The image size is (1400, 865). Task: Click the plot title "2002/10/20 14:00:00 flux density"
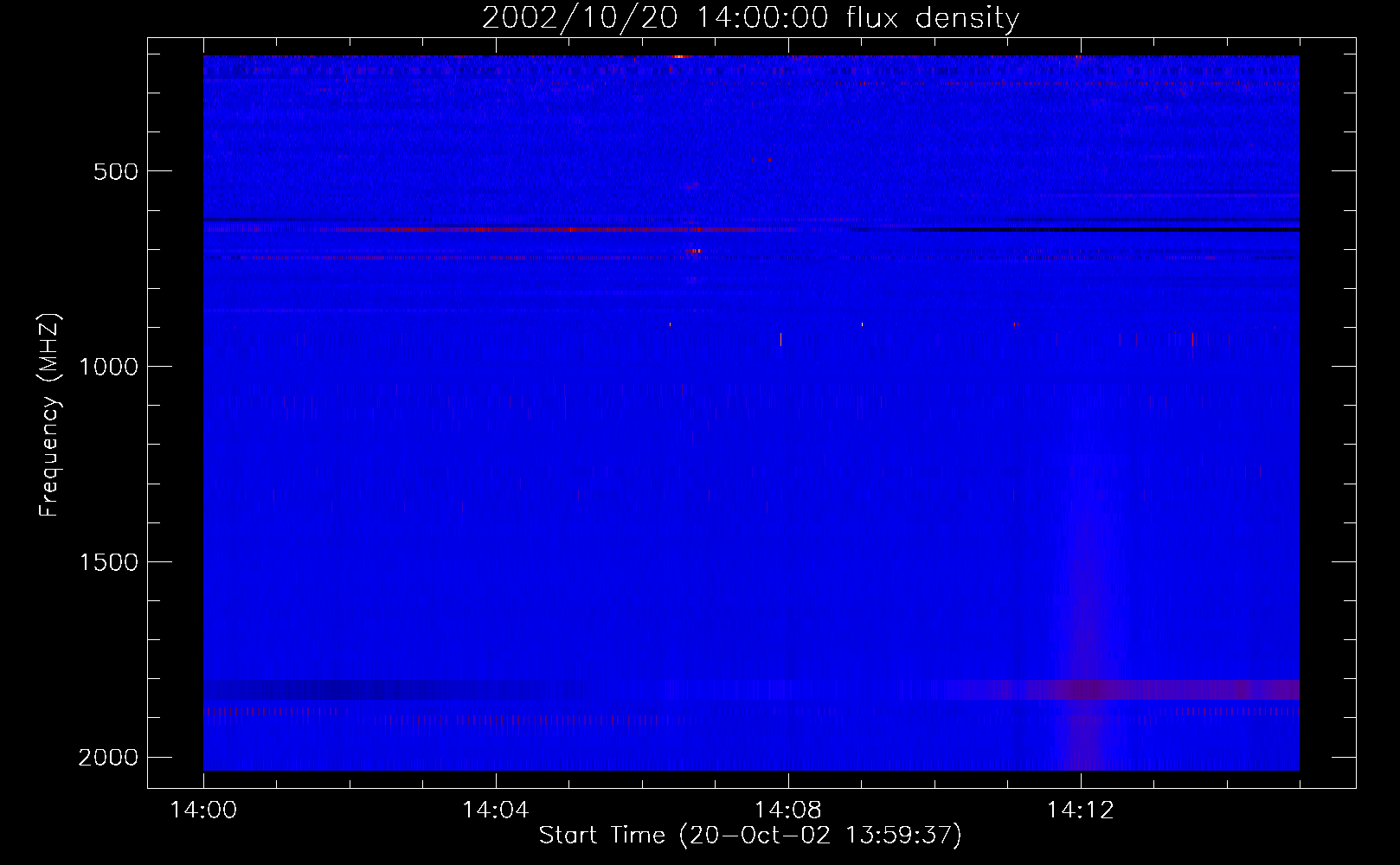coord(750,17)
